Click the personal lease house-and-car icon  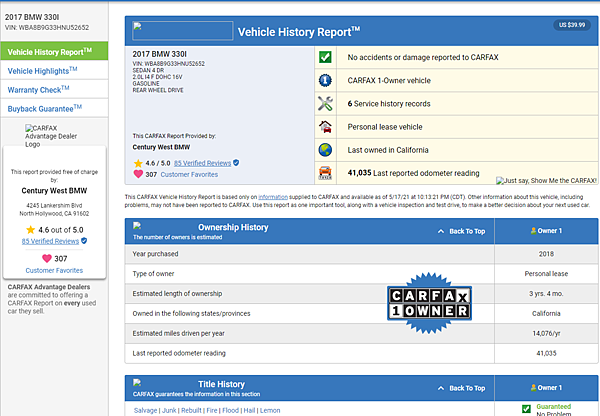pyautogui.click(x=325, y=127)
